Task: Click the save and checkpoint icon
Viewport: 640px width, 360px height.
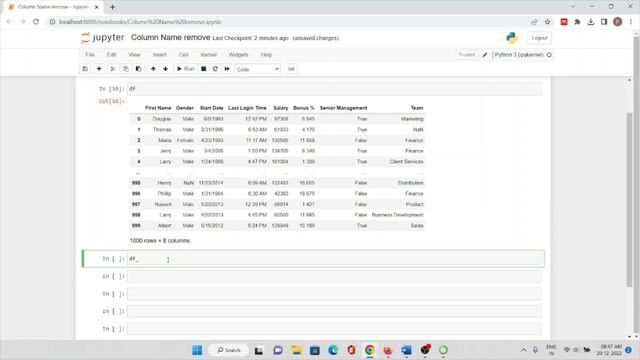Action: (x=85, y=69)
